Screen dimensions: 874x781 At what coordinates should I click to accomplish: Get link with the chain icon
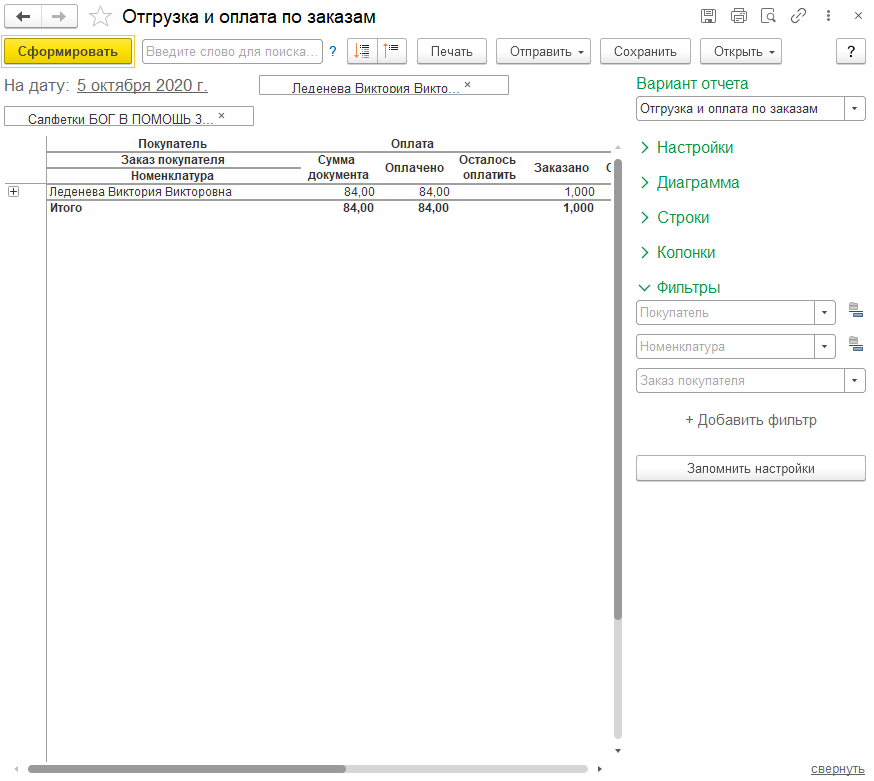[x=798, y=16]
